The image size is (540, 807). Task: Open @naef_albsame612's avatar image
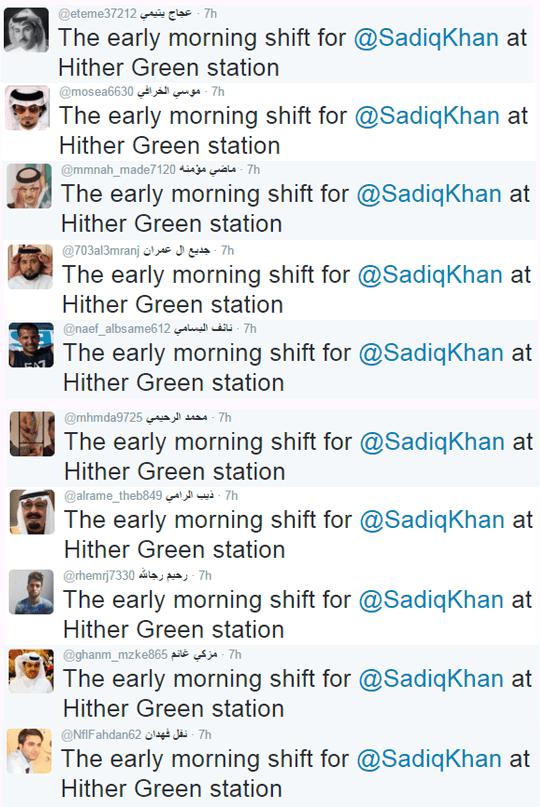click(31, 345)
